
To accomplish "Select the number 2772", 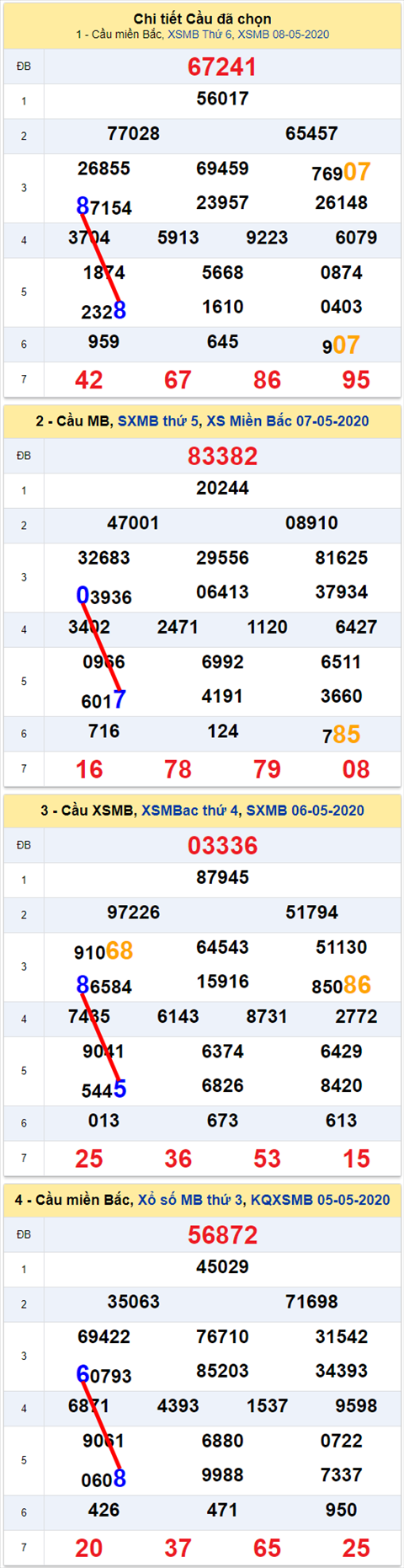I will point(356,1016).
